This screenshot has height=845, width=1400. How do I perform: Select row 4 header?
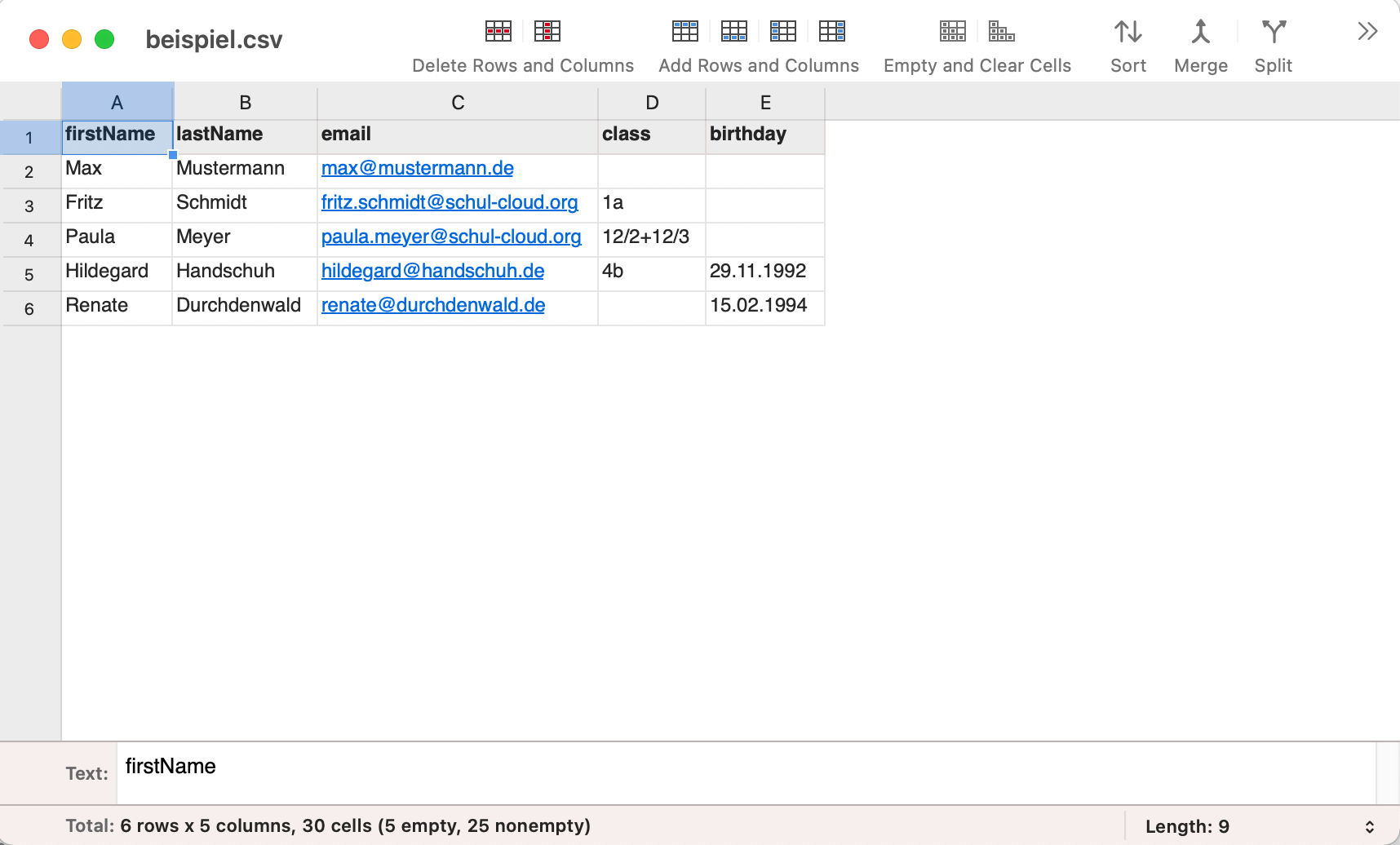click(29, 241)
